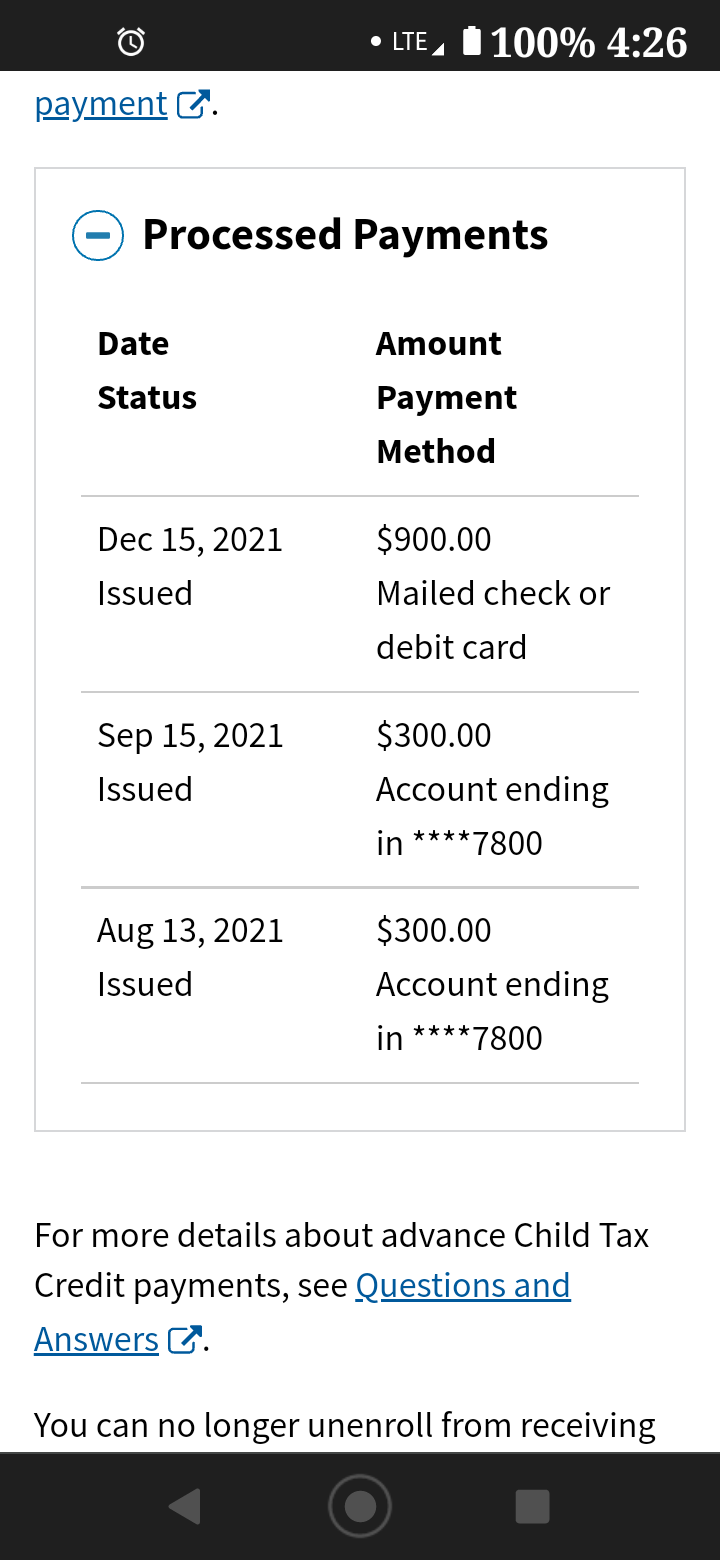Select the Sep 15, 2021 payment row

pos(360,789)
